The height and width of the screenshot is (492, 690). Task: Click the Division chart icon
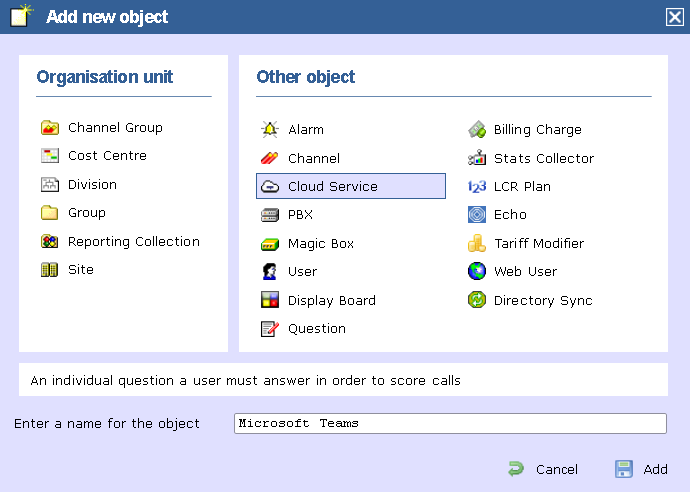click(x=50, y=184)
